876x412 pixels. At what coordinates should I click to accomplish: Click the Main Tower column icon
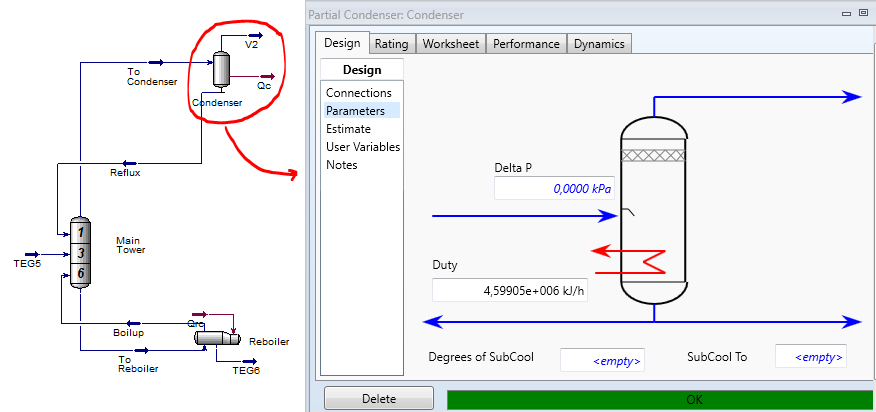point(80,253)
